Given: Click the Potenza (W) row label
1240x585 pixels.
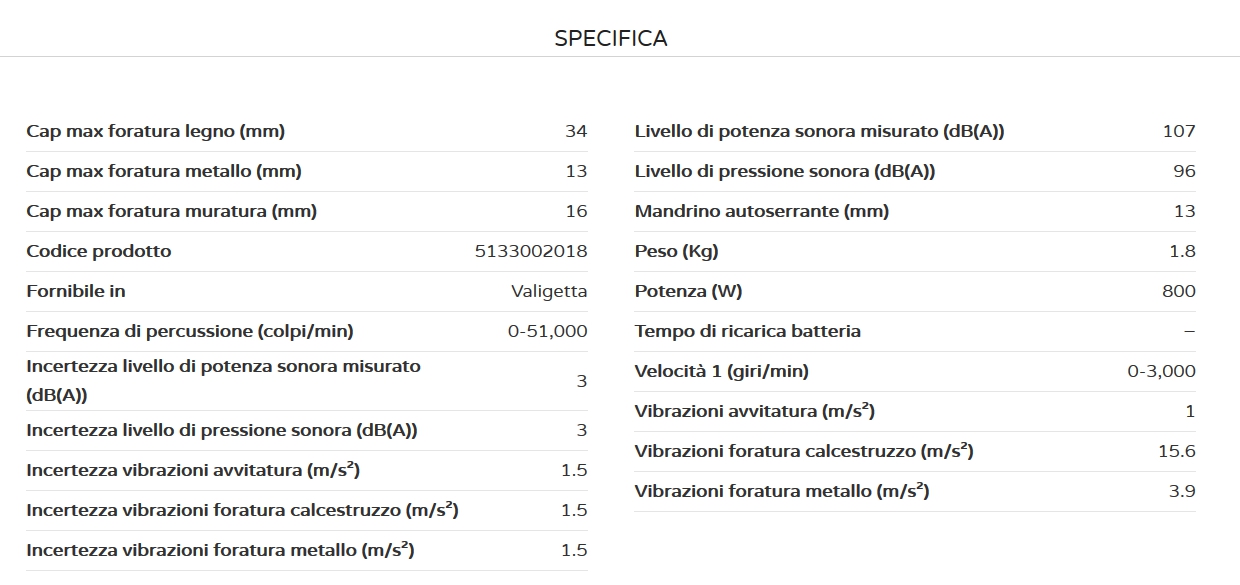Looking at the screenshot, I should [688, 291].
